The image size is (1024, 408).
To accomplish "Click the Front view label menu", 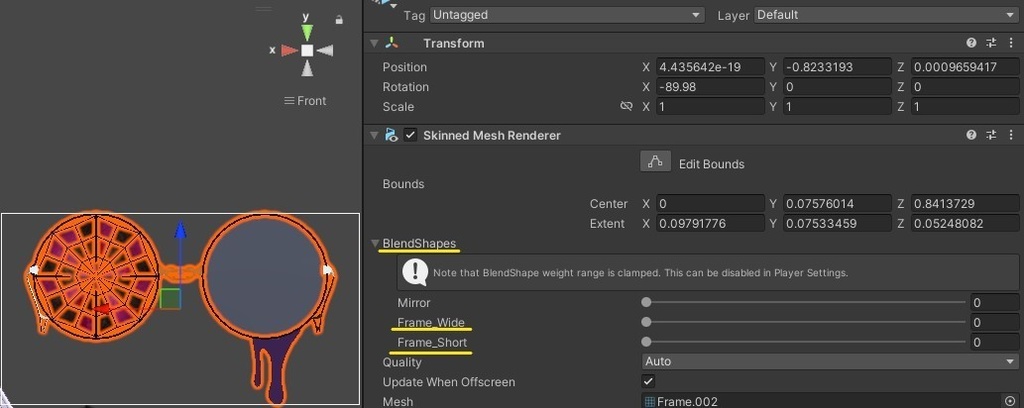I will click(305, 100).
